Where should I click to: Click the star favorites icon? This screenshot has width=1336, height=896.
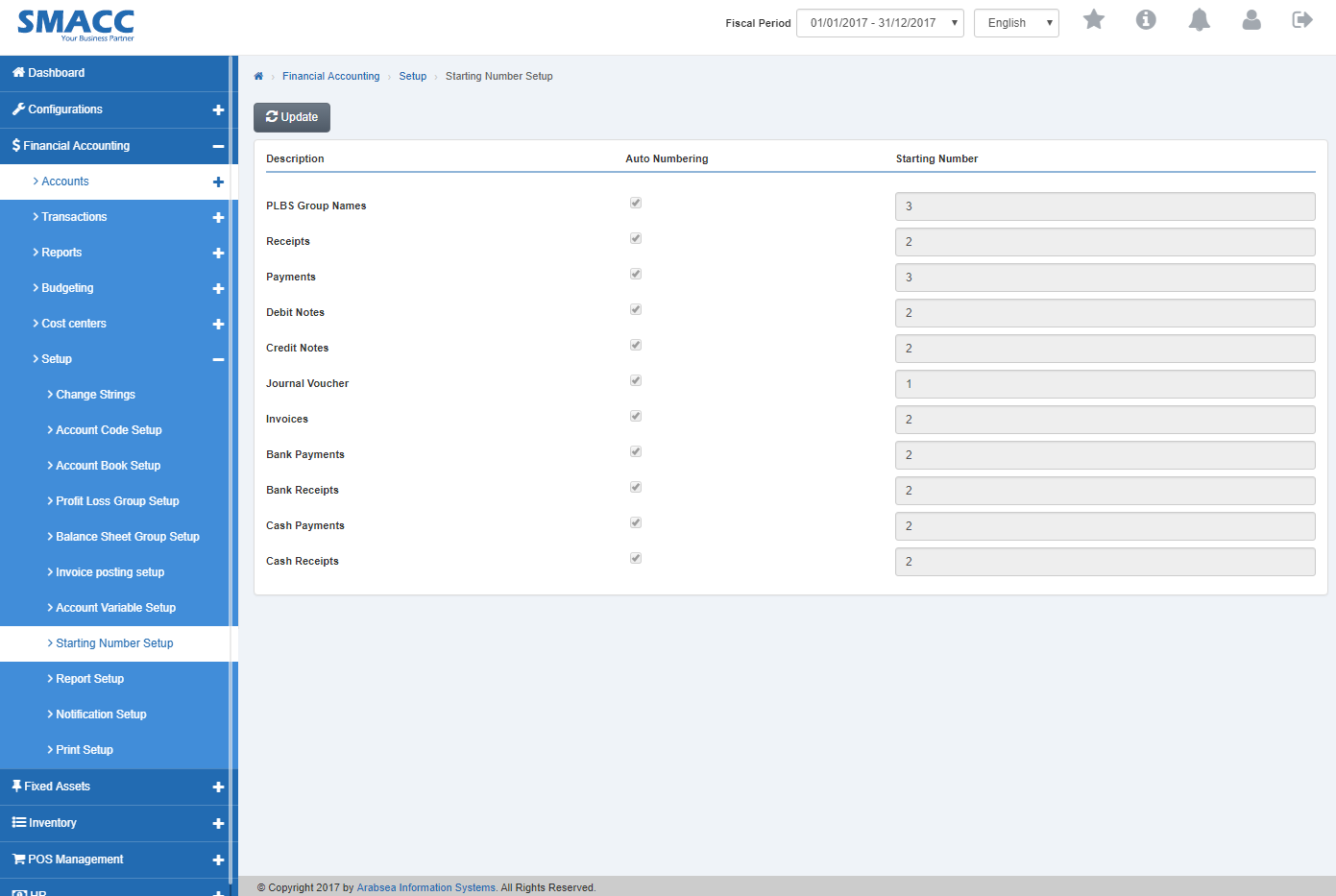[x=1093, y=19]
